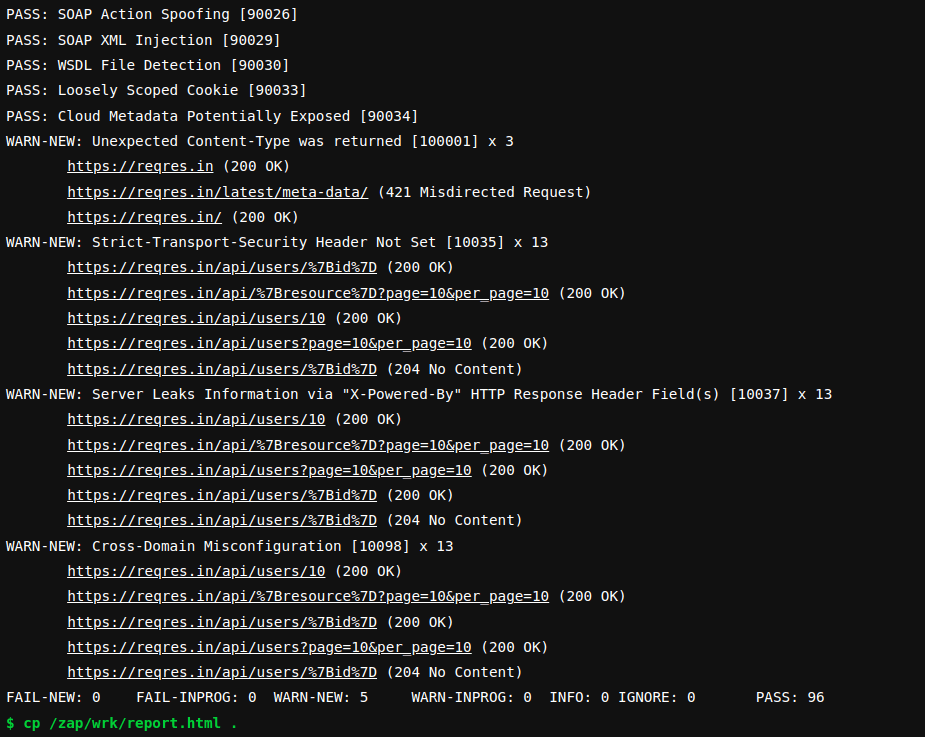925x737 pixels.
Task: Open the https://reqres.in/ link with trailing slash
Action: 144,217
